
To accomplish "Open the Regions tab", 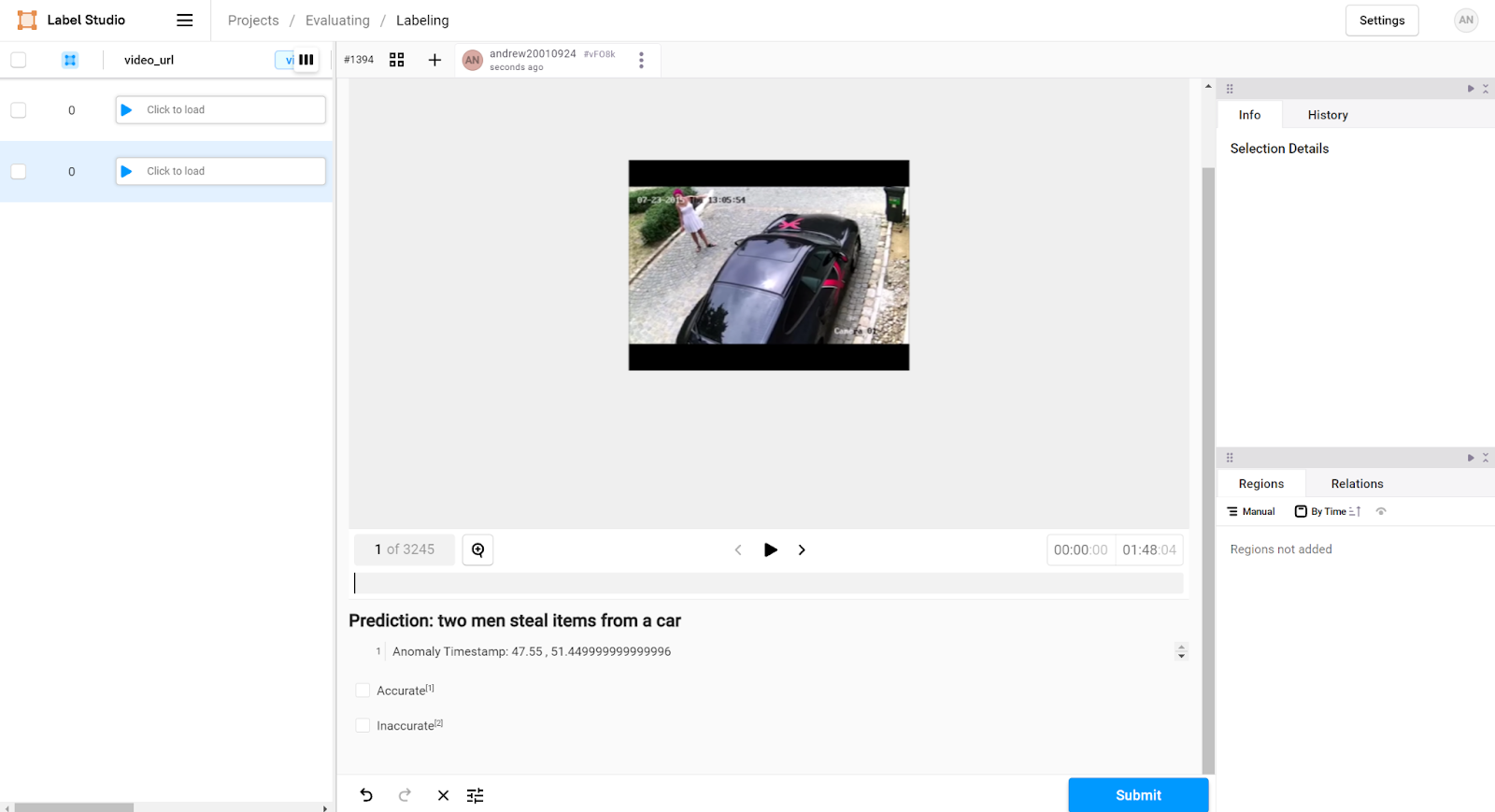I will click(x=1260, y=484).
